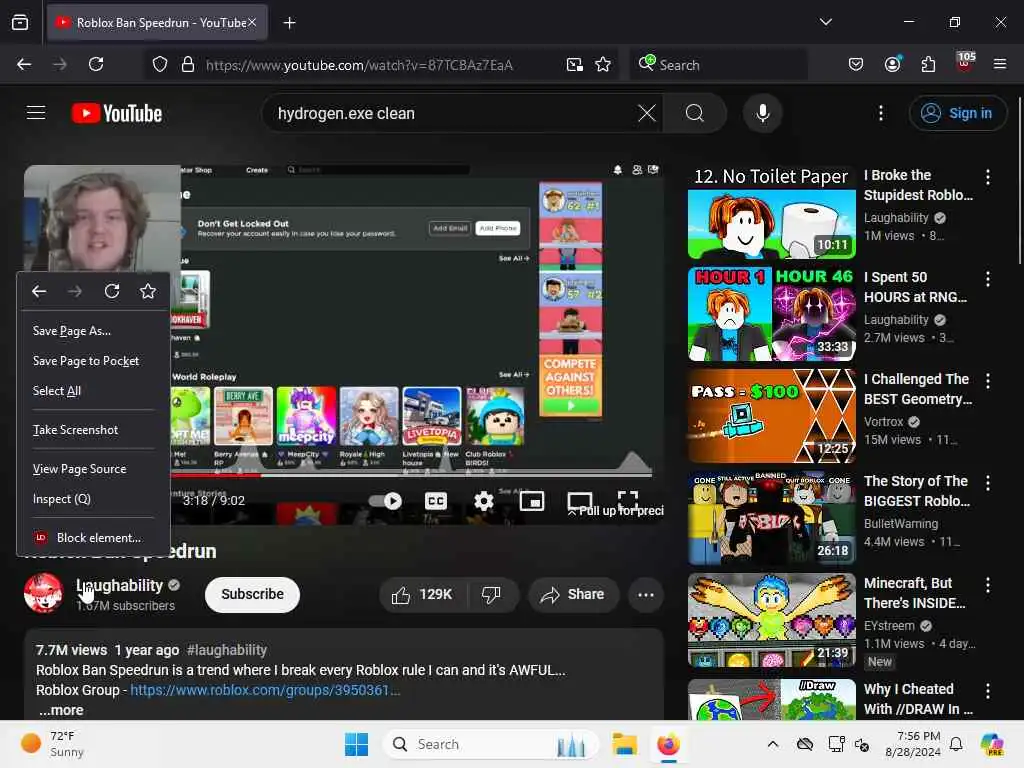Click the picture-in-picture icon in address bar
Screen dimensions: 1024x768
click(x=575, y=65)
